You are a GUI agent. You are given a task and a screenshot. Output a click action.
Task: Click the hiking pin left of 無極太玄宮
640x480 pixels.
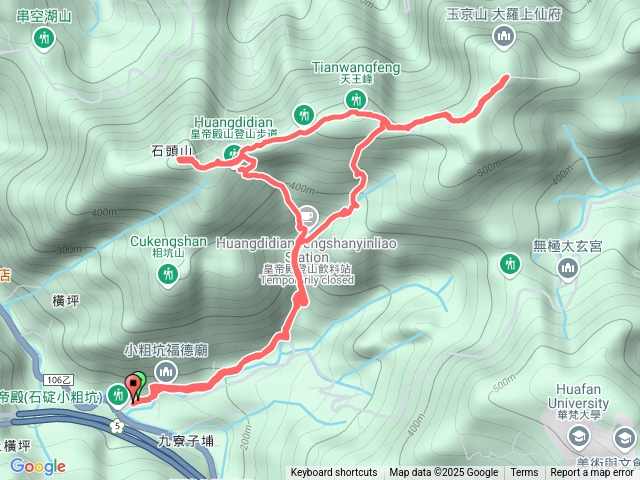tap(510, 265)
